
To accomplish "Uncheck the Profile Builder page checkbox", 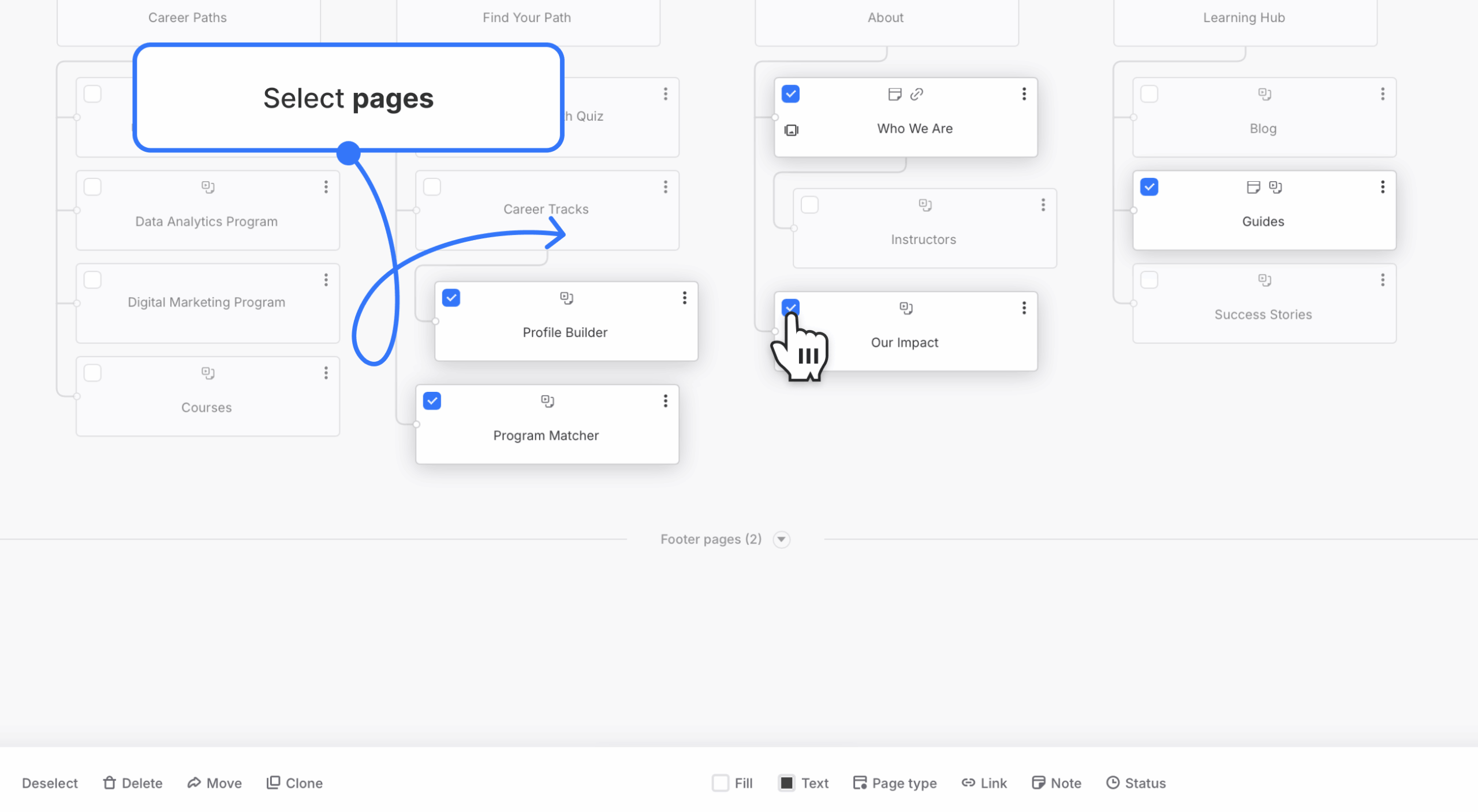I will 451,298.
